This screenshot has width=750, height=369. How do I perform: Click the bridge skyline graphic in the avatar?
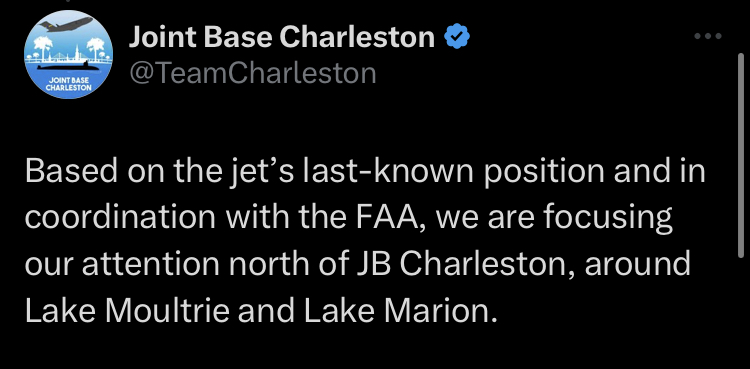[x=68, y=56]
